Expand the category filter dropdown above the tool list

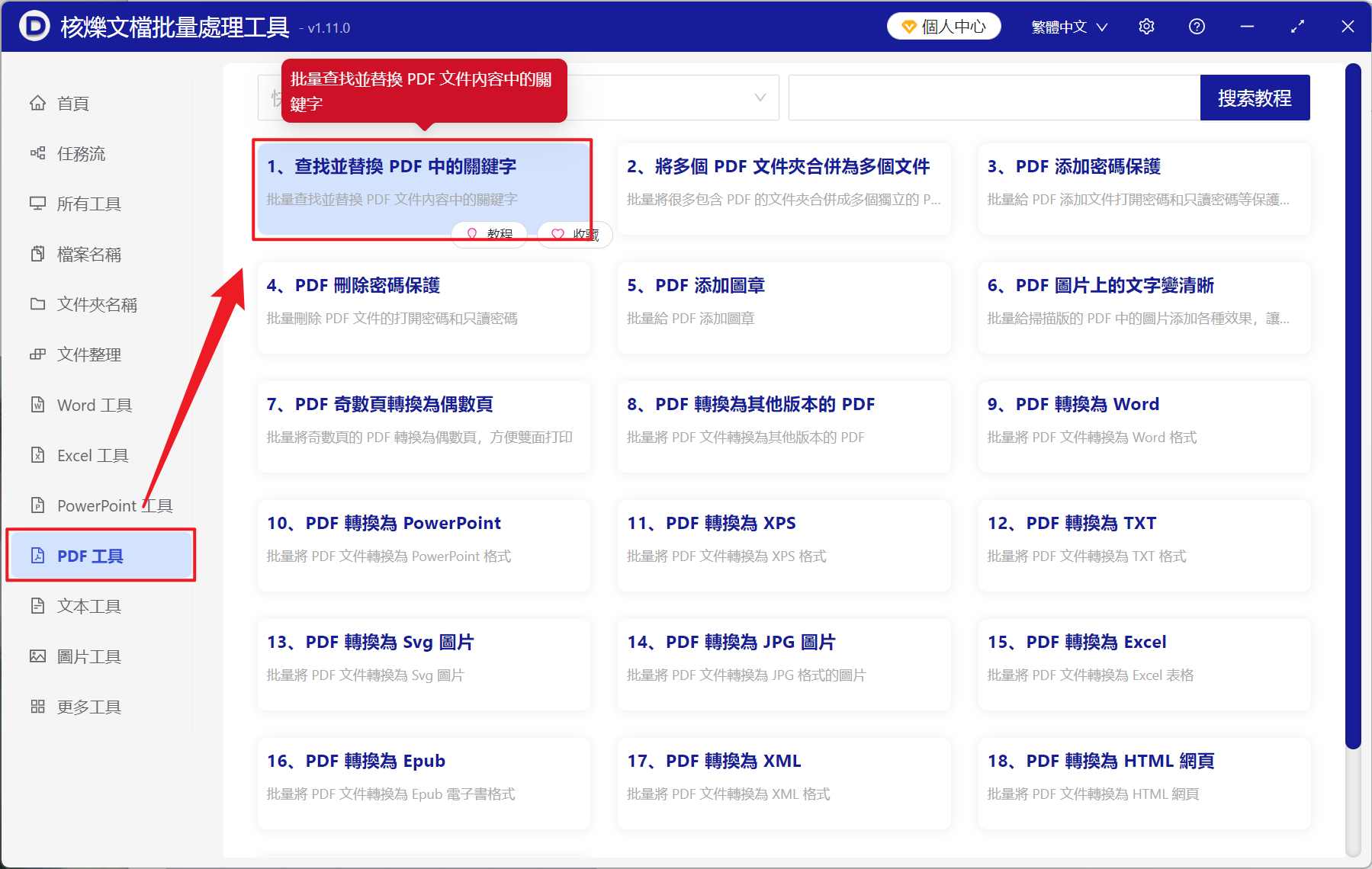[x=757, y=97]
